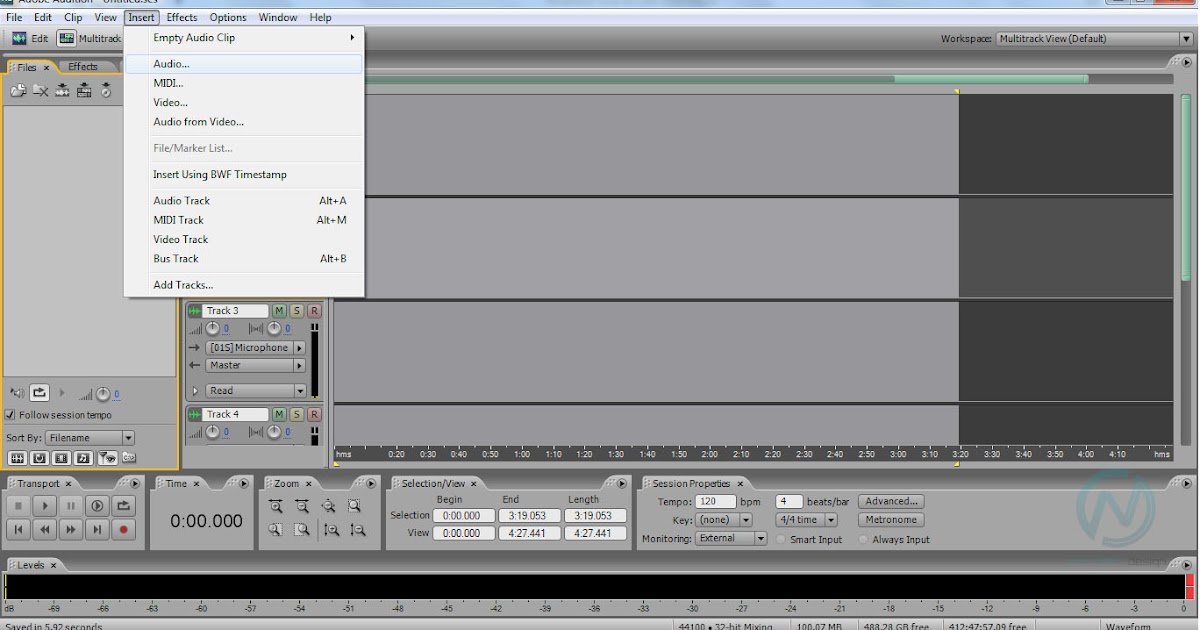Uncheck Follow session tempo
This screenshot has height=630, width=1200.
pos(11,415)
